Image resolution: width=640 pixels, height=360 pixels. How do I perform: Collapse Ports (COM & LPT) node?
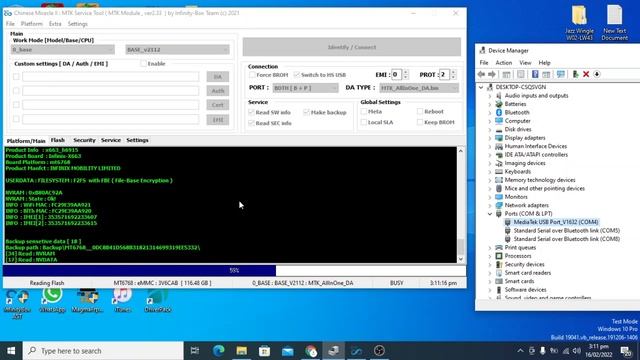(x=490, y=213)
